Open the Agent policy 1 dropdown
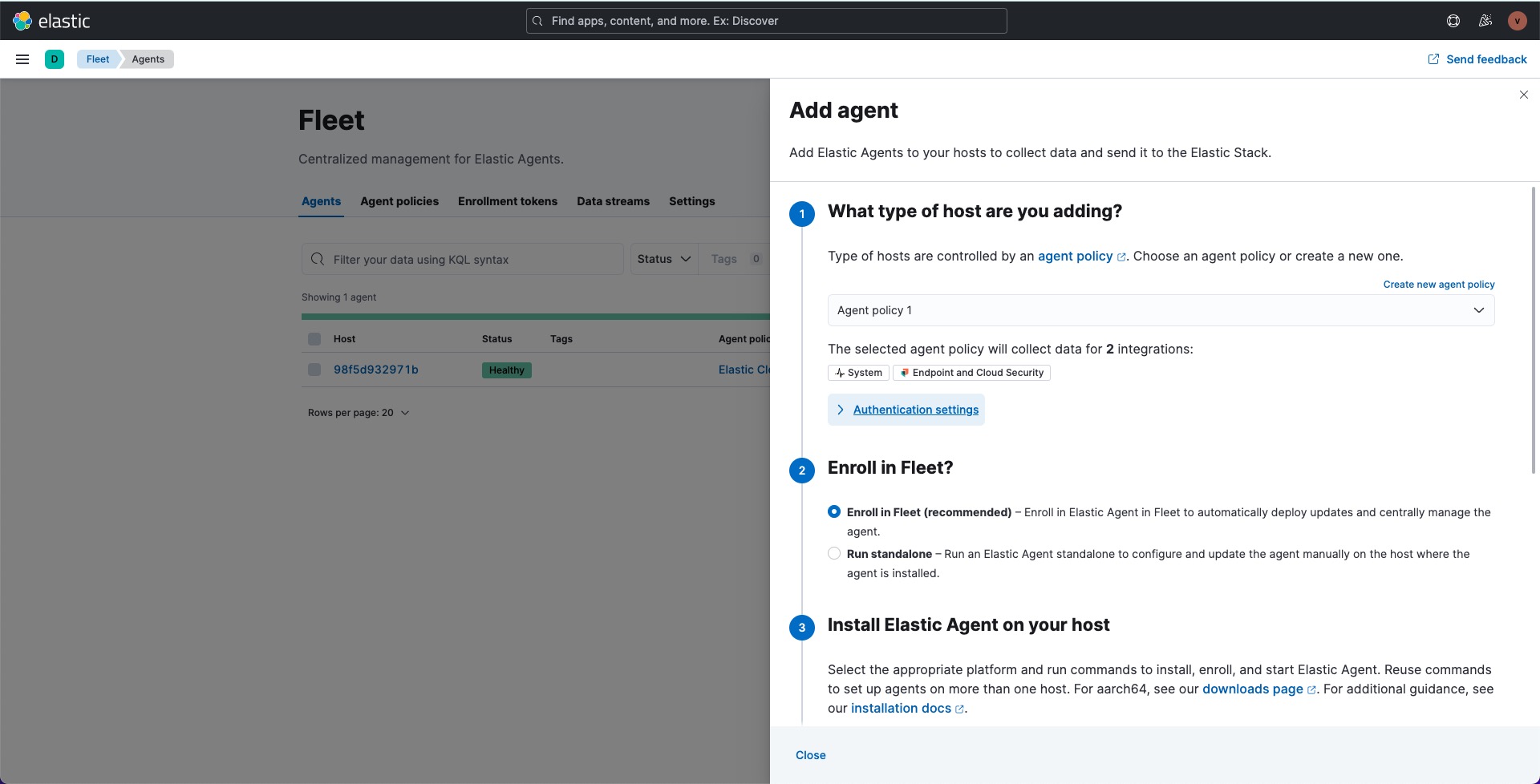The image size is (1540, 784). pyautogui.click(x=1160, y=310)
